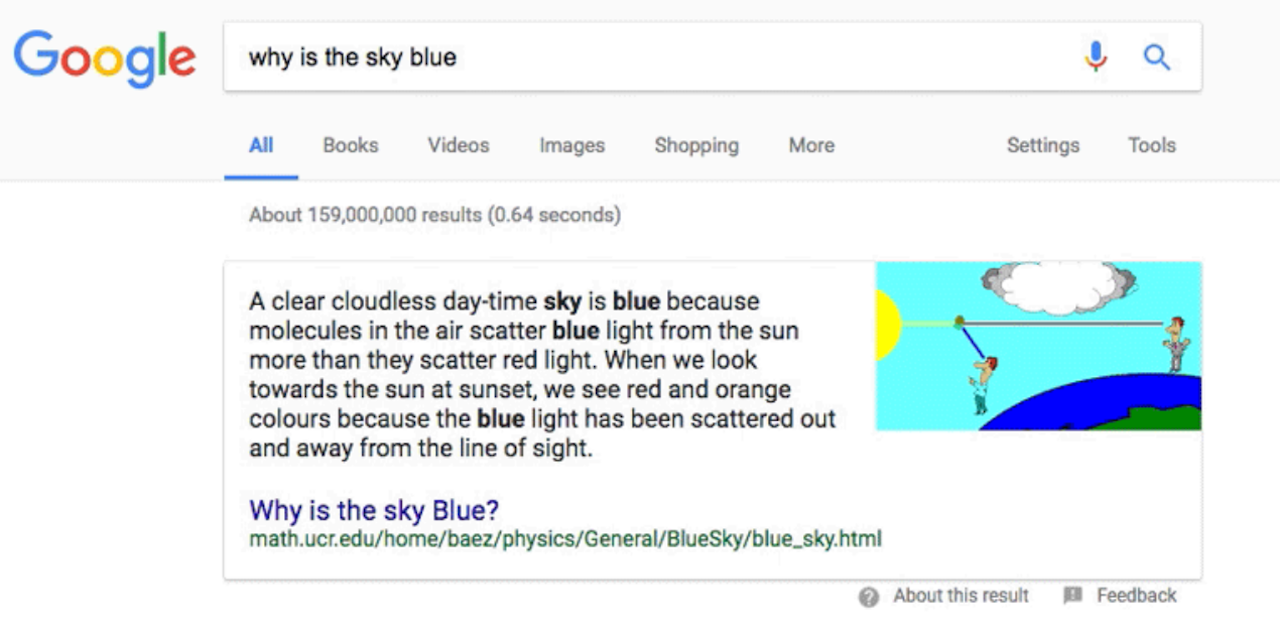Image resolution: width=1280 pixels, height=633 pixels.
Task: Click the Feedback speech bubble icon
Action: click(1072, 595)
